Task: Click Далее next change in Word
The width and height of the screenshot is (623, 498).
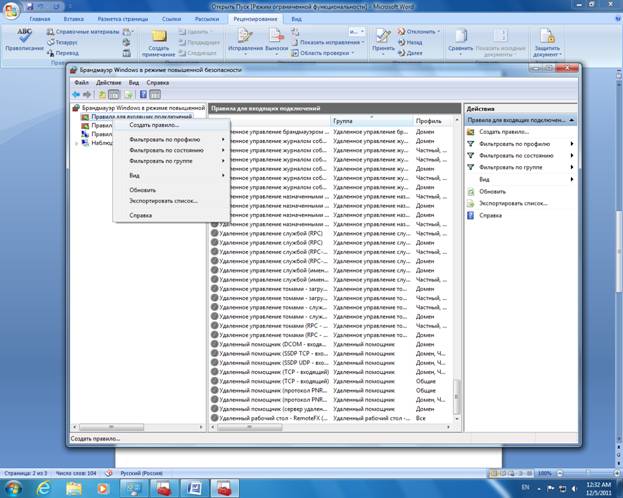Action: click(410, 53)
